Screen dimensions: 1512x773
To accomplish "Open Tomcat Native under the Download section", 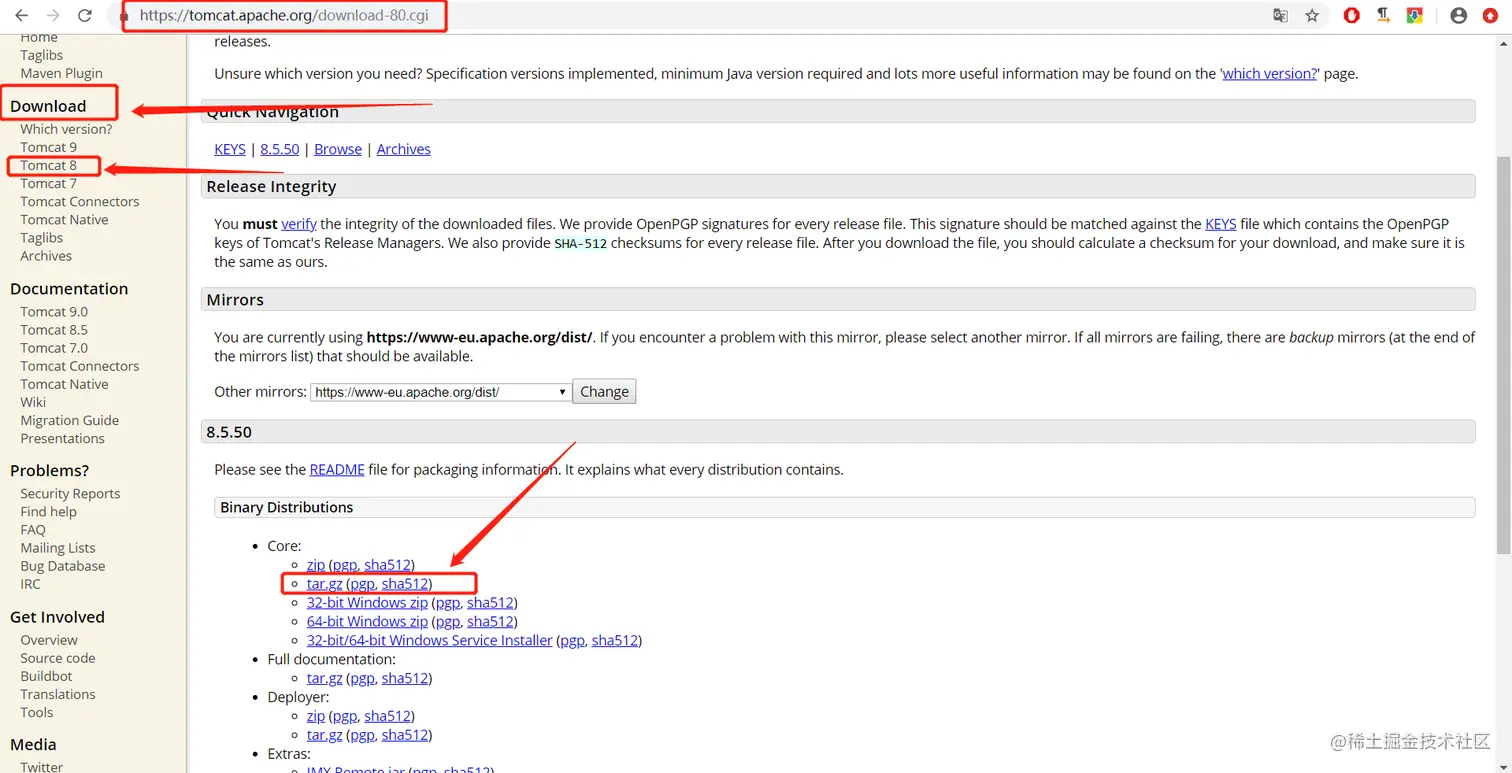I will pos(64,220).
